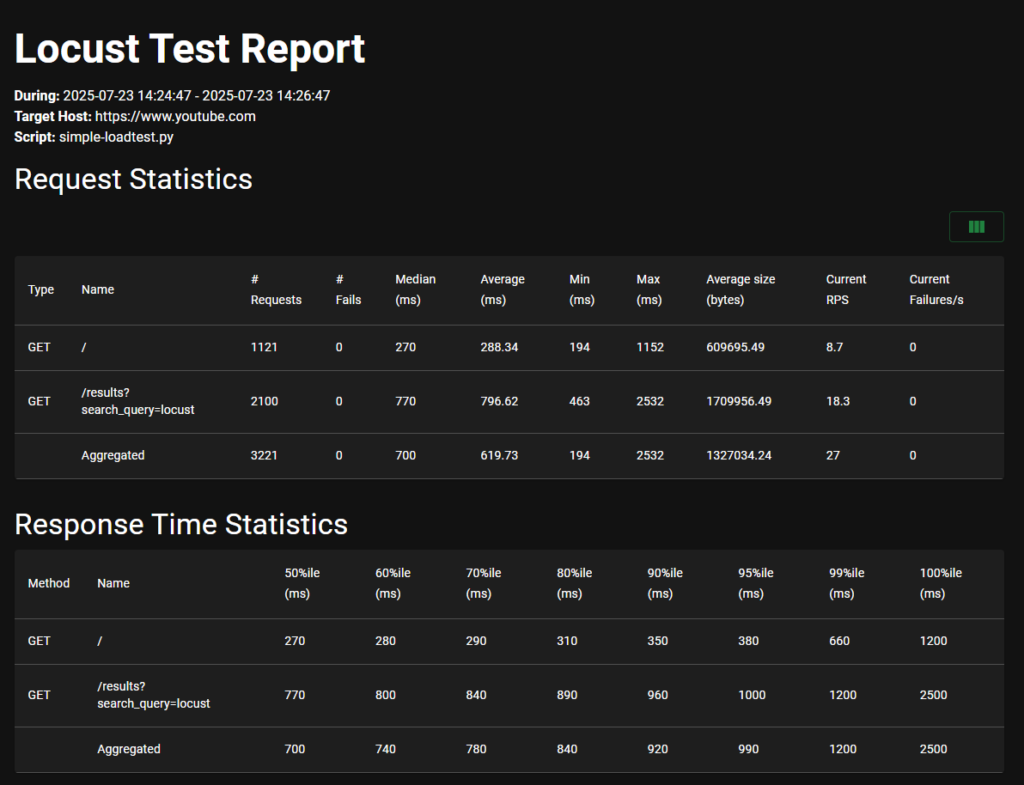Sort by Average size (bytes) header
The width and height of the screenshot is (1024, 785).
(x=740, y=290)
